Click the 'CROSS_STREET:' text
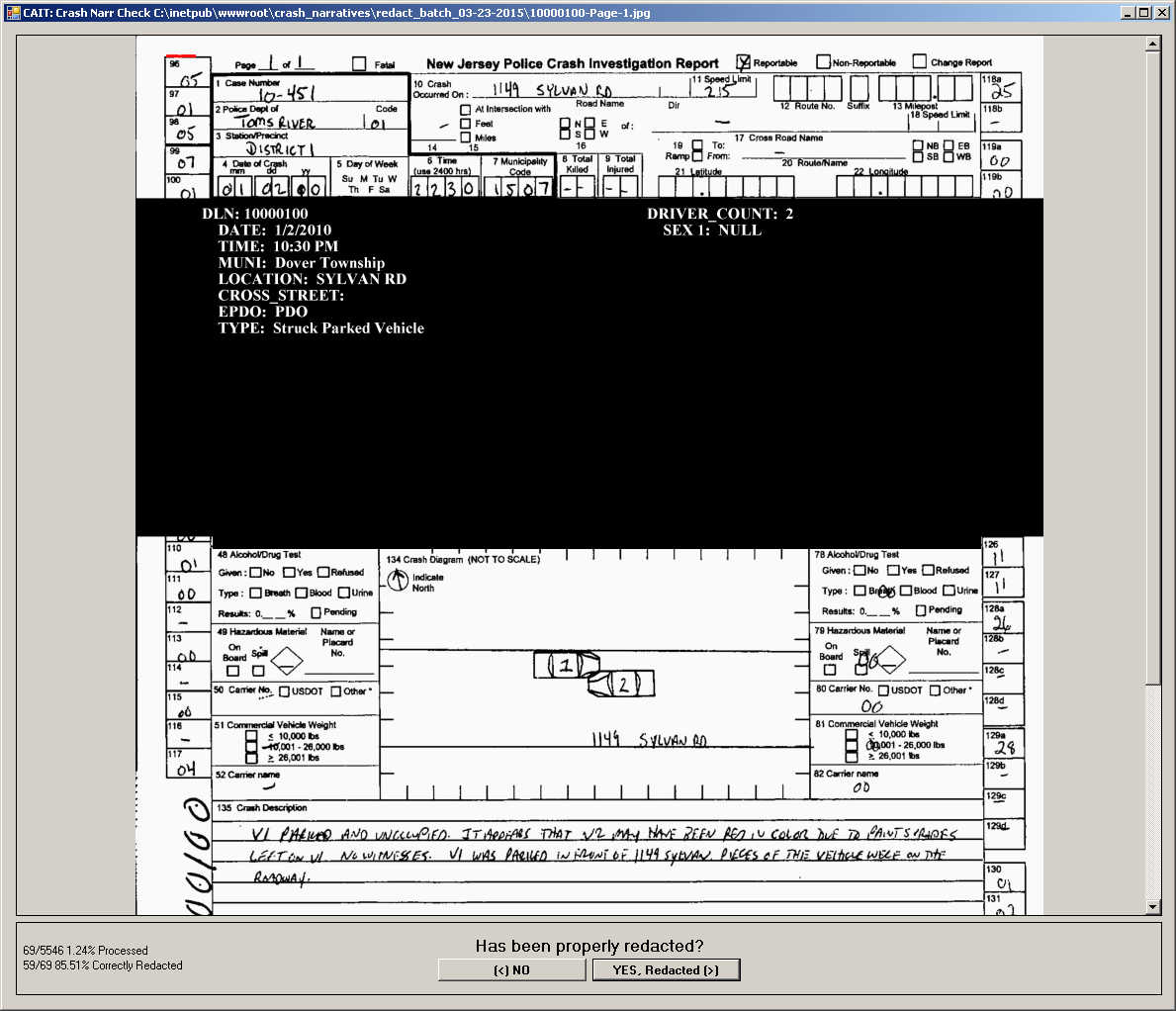 point(281,296)
